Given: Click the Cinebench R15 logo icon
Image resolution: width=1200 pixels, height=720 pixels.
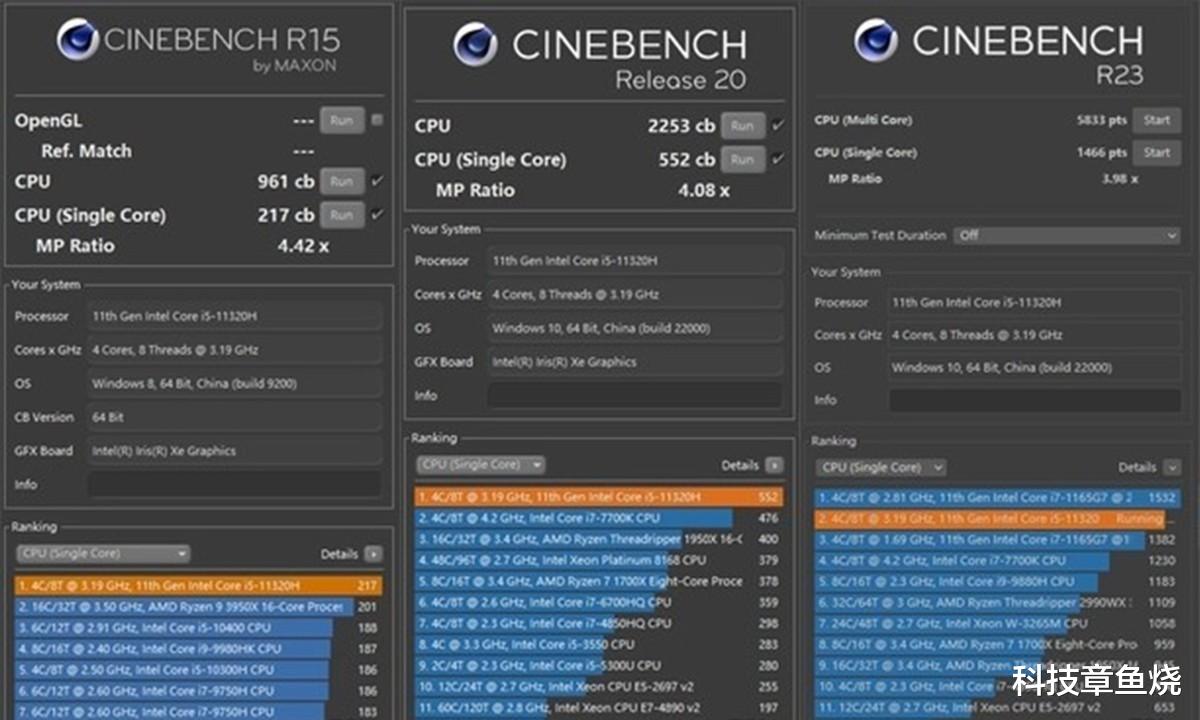Looking at the screenshot, I should pyautogui.click(x=77, y=41).
